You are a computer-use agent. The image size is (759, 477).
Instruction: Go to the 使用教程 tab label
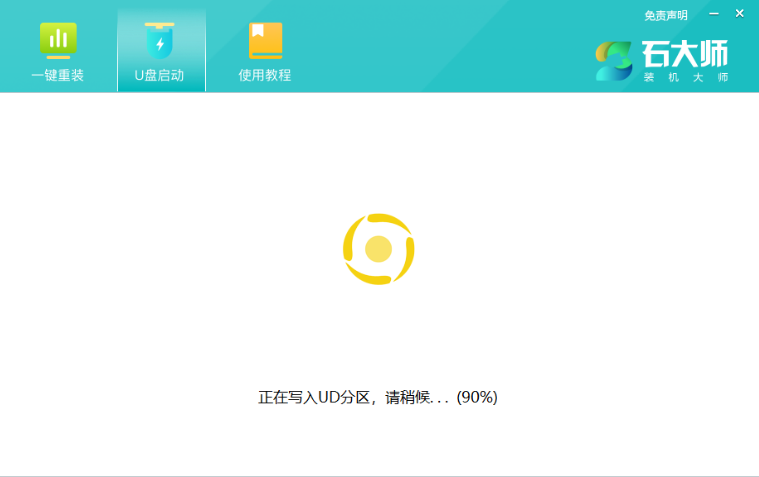265,75
